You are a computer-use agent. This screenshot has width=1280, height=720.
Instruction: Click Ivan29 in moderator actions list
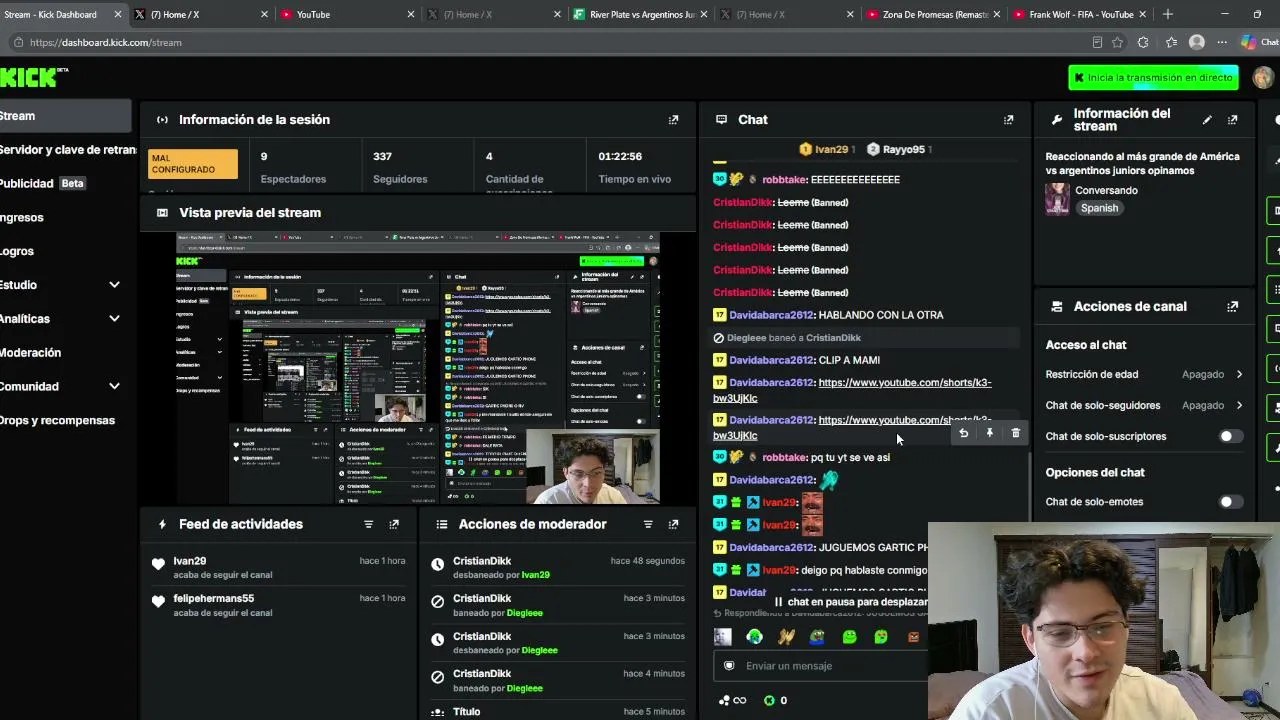[x=535, y=575]
